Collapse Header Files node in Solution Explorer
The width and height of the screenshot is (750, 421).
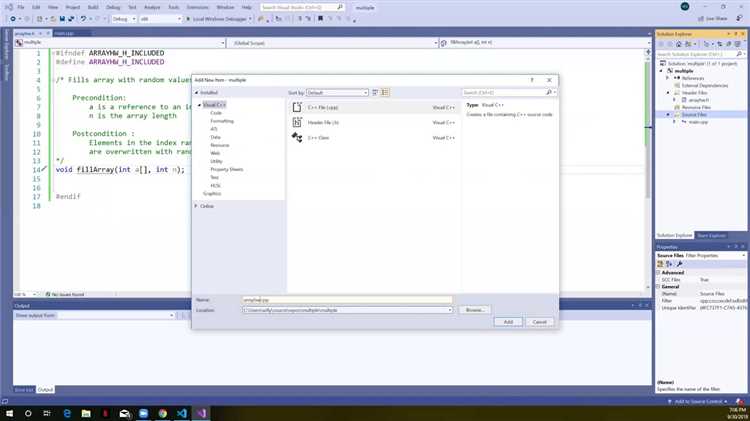(668, 92)
